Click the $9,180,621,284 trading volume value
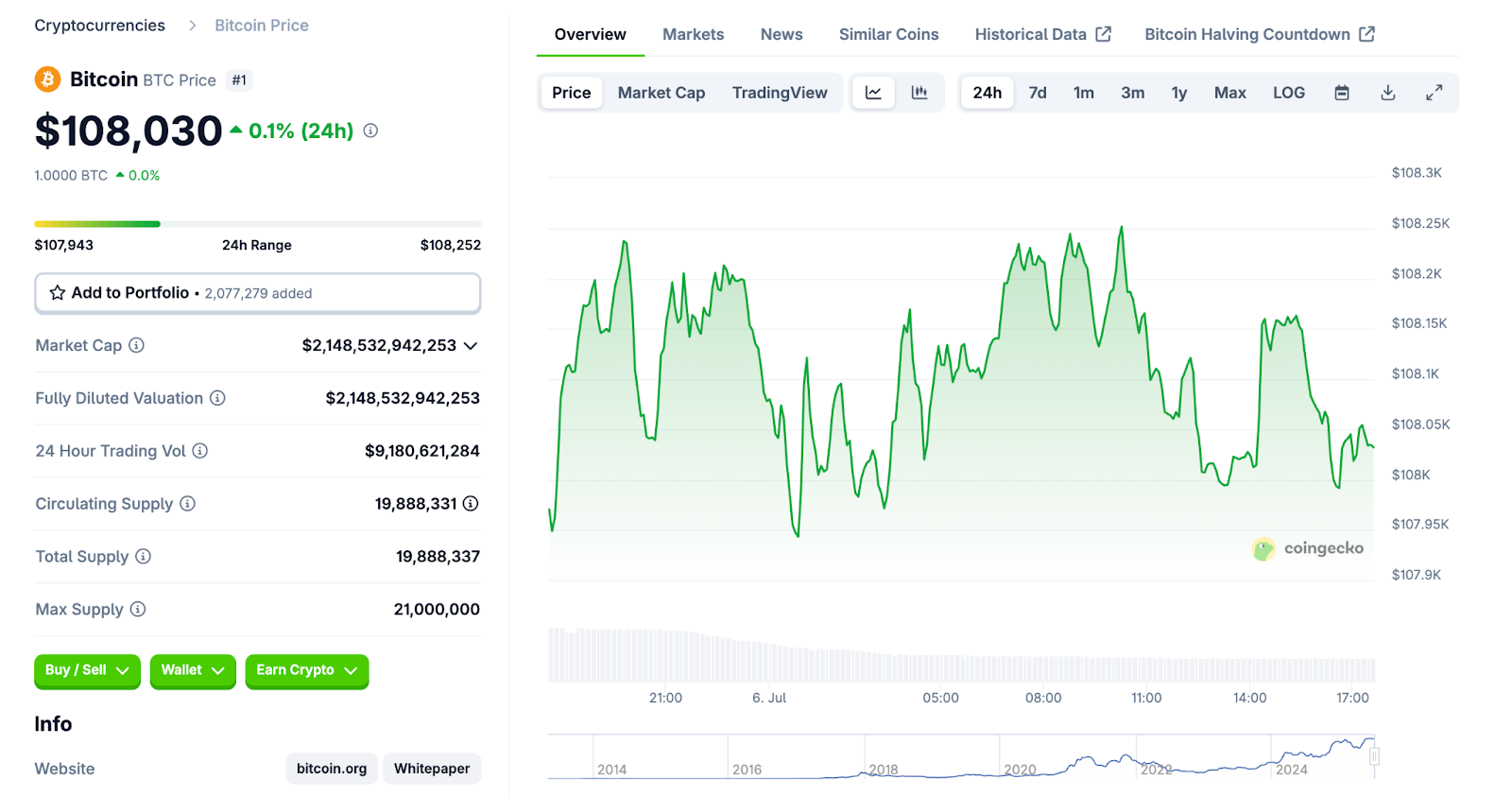Viewport: 1512px width, 797px height. click(422, 451)
